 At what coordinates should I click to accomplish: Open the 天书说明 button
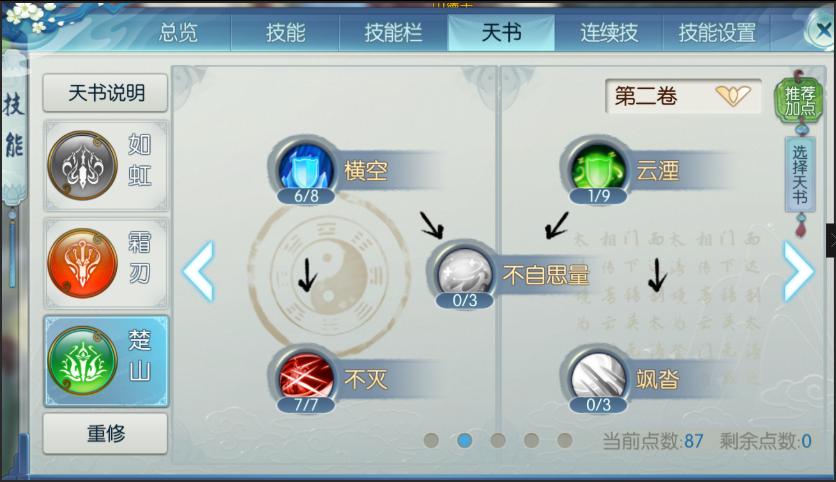pyautogui.click(x=106, y=93)
